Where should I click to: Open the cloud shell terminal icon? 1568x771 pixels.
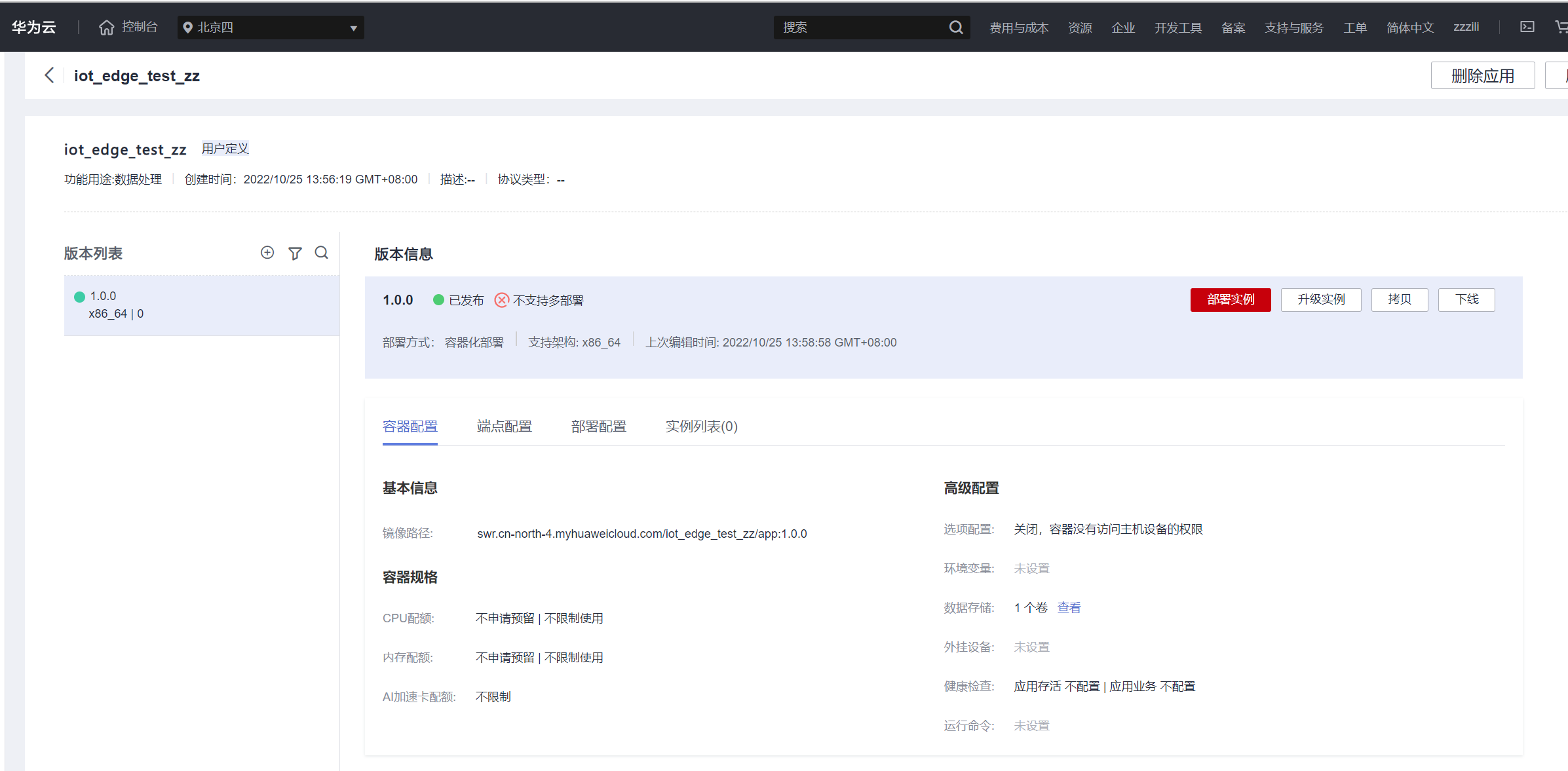1527,28
